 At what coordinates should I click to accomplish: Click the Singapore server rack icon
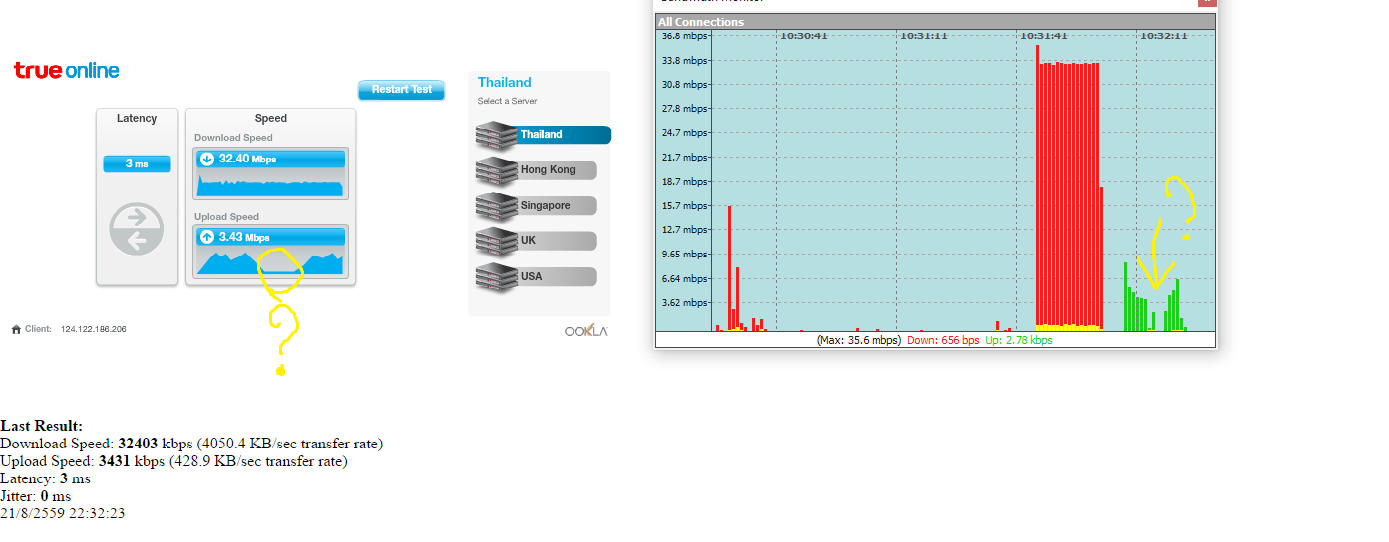click(496, 205)
